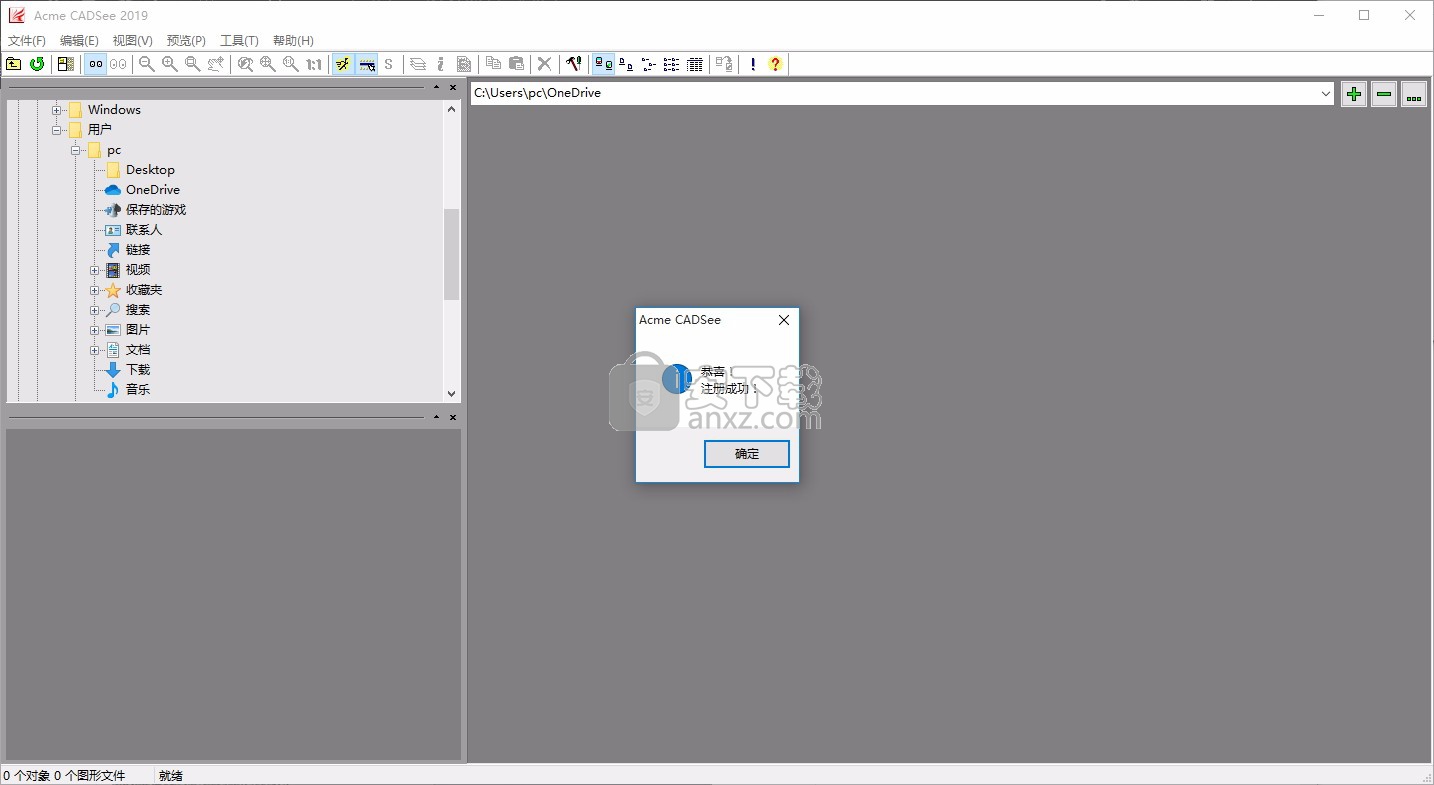Viewport: 1434px width, 785px height.
Task: Select 保存的游戏 in the tree
Action: (156, 210)
